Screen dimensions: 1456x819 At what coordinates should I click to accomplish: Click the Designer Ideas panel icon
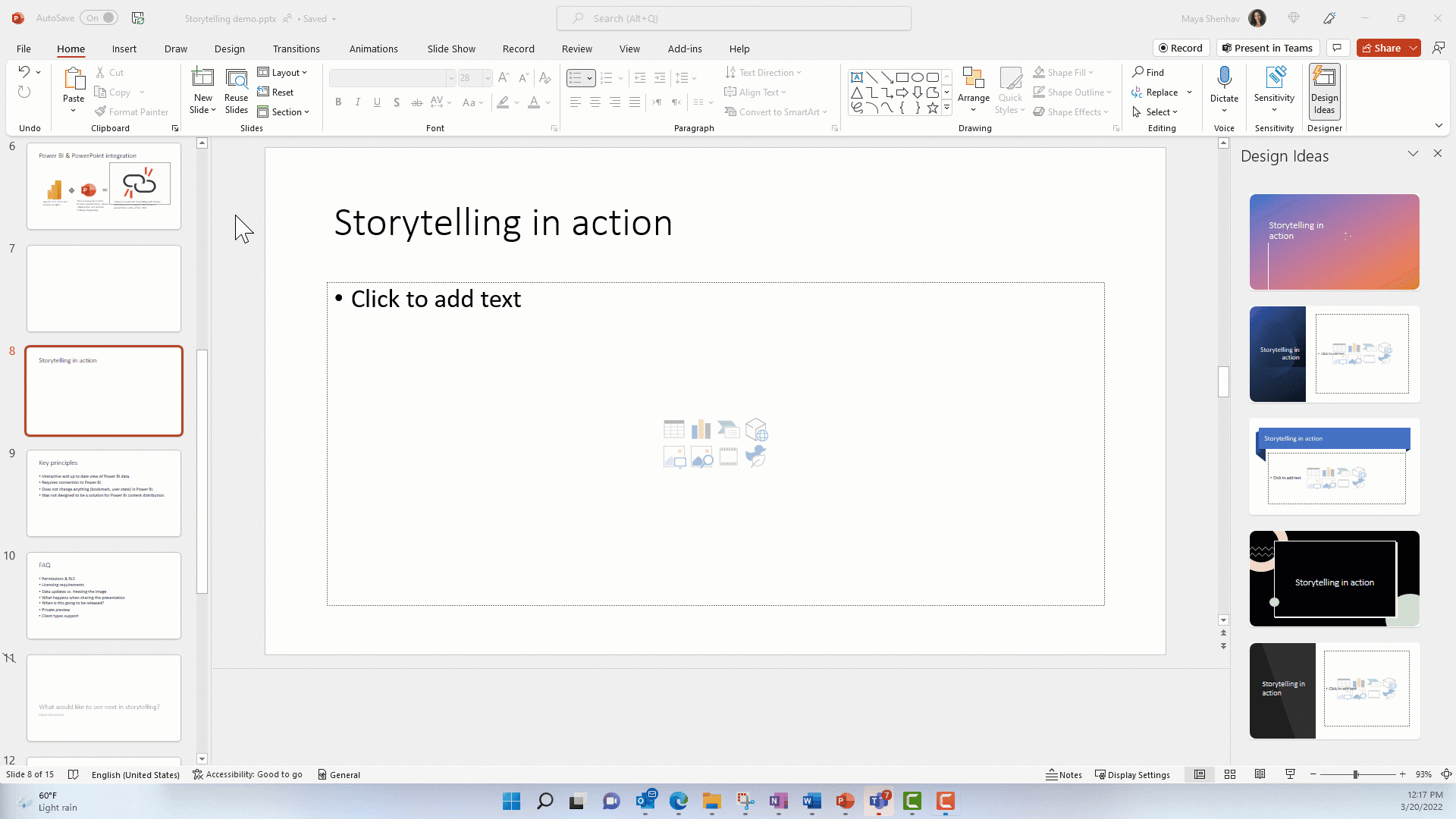[x=1325, y=90]
